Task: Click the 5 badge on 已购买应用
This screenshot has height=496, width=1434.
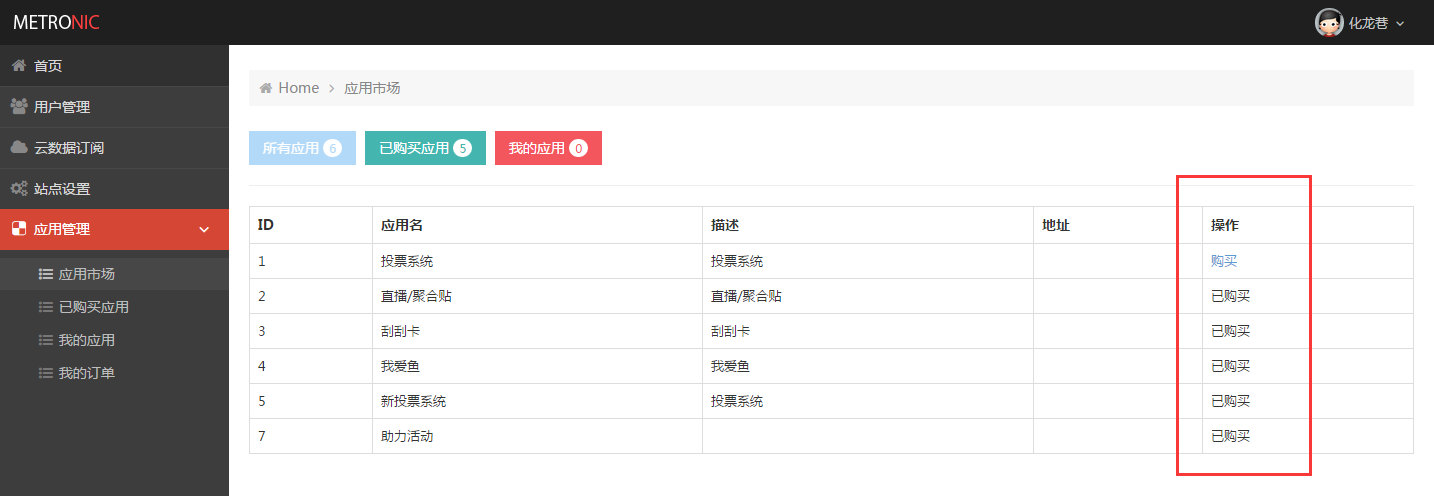Action: [x=462, y=148]
